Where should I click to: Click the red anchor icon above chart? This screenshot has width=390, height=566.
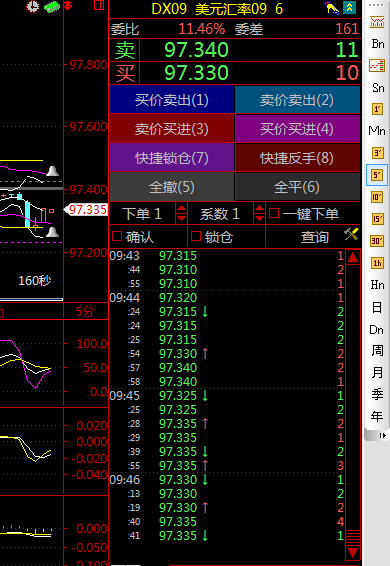pyautogui.click(x=68, y=5)
